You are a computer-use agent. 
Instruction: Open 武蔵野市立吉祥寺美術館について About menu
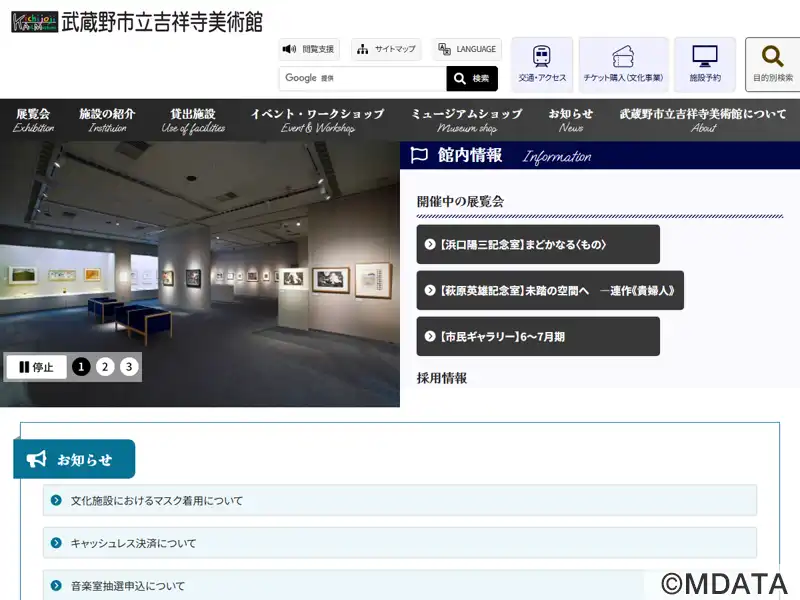(703, 120)
